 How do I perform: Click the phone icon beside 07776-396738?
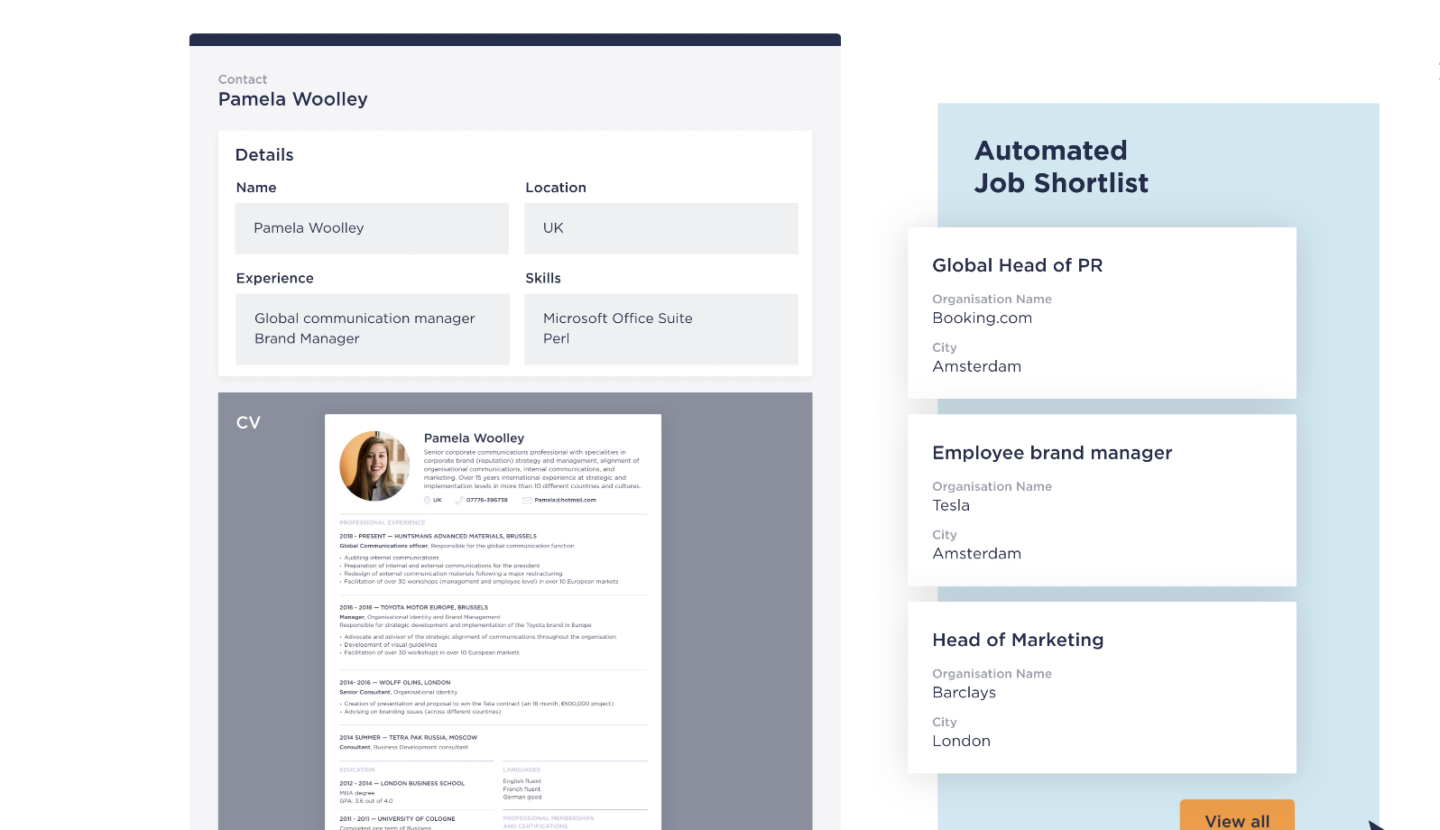point(459,500)
